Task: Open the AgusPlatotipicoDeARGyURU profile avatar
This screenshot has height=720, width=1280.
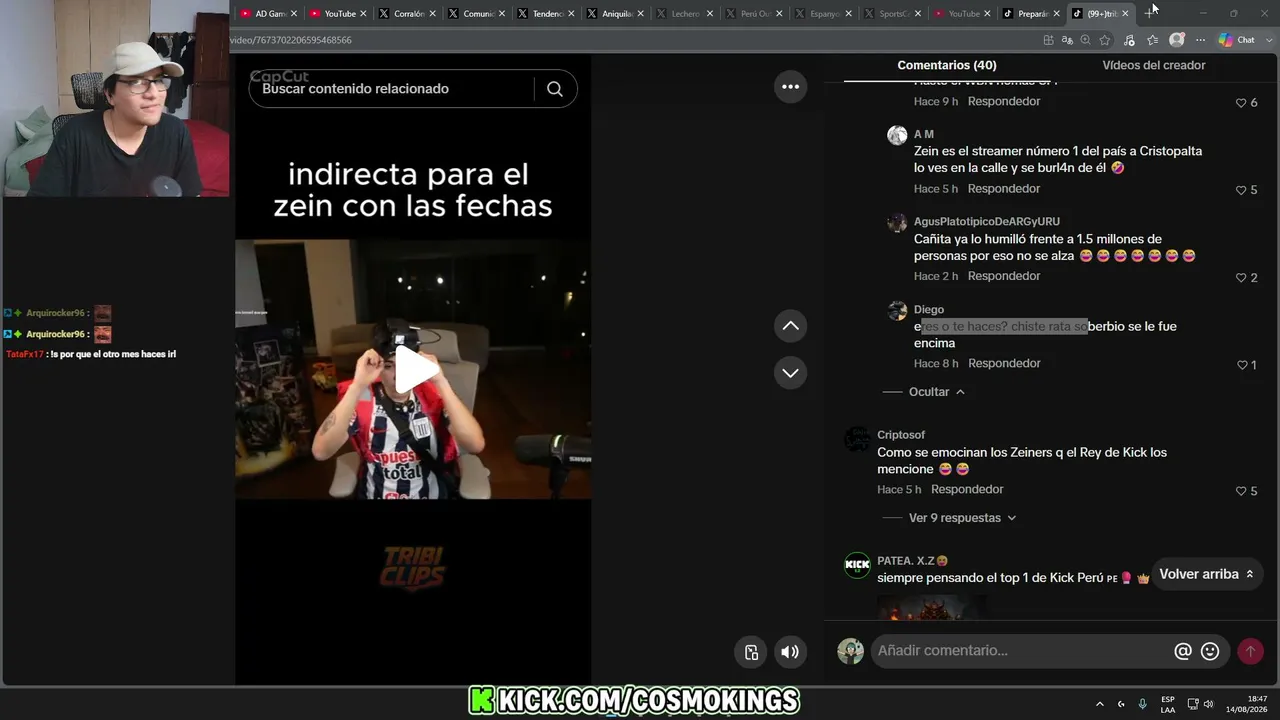Action: pos(897,222)
